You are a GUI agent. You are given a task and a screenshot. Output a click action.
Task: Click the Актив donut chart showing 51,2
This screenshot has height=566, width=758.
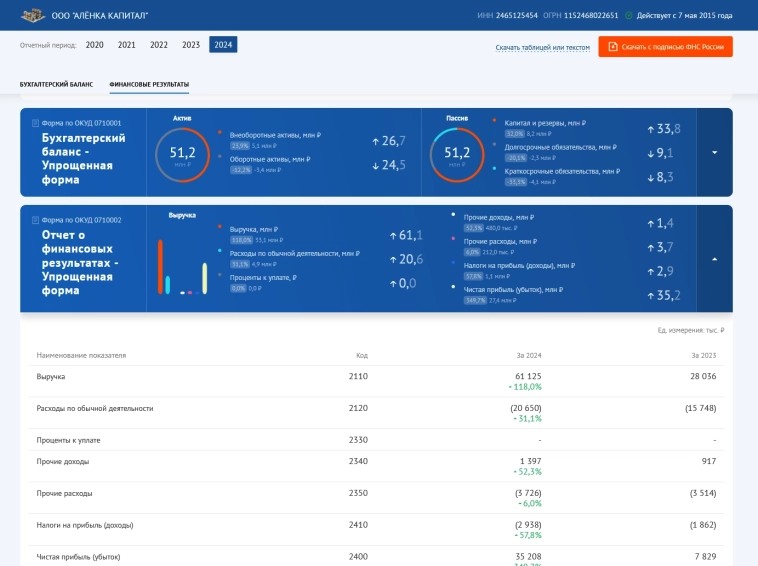pos(182,154)
